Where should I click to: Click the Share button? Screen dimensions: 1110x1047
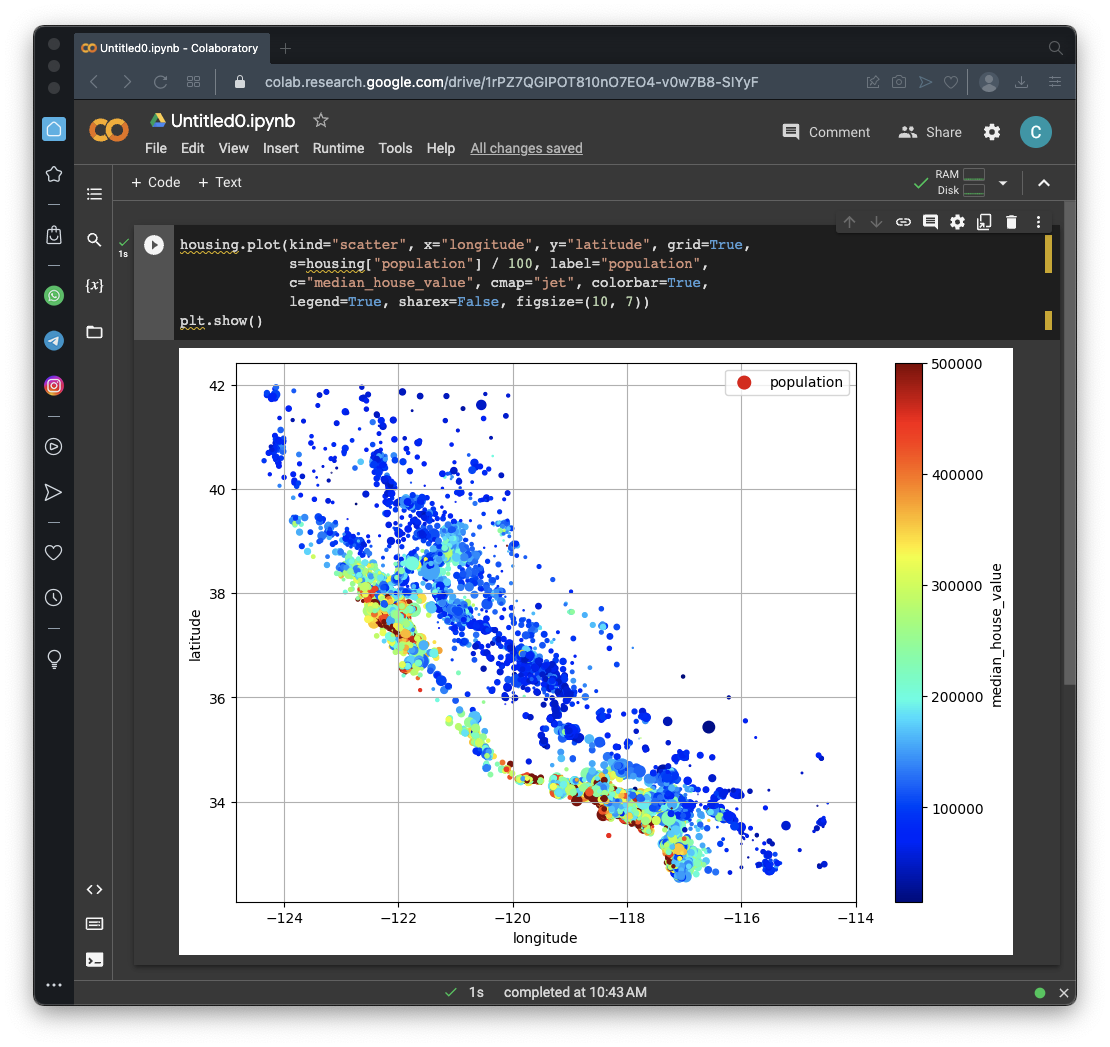tap(930, 132)
